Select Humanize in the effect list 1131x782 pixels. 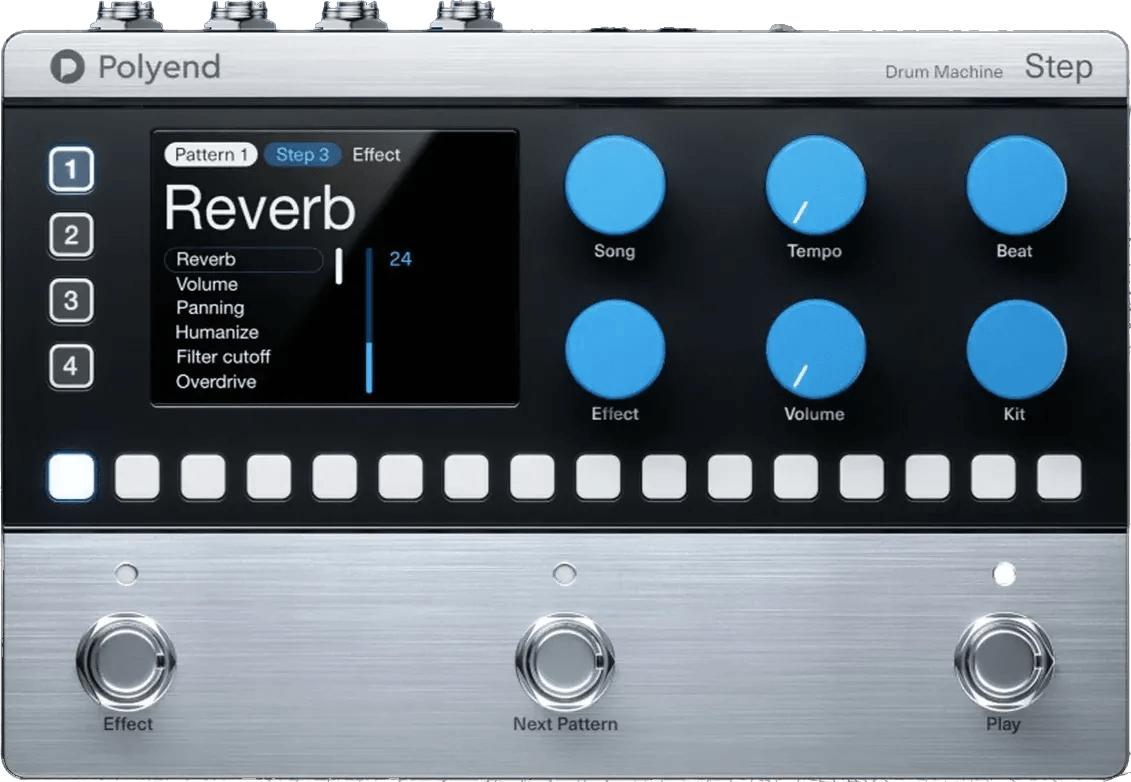[217, 332]
